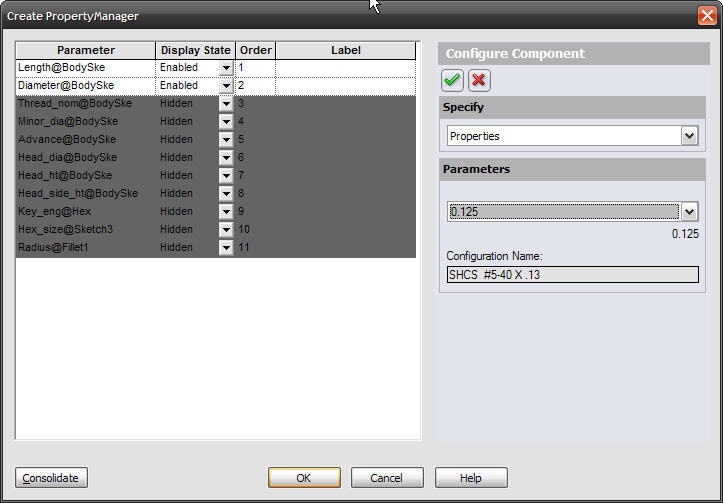Click the Configure Component panel title
Screen dimensions: 723x503
(x=574, y=53)
